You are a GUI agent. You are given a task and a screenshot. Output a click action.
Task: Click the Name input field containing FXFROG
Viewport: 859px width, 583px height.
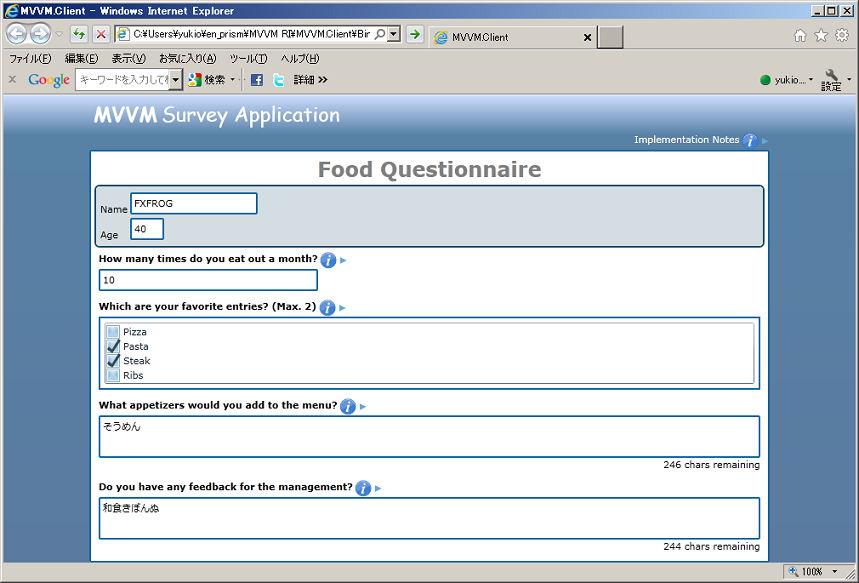(x=194, y=204)
